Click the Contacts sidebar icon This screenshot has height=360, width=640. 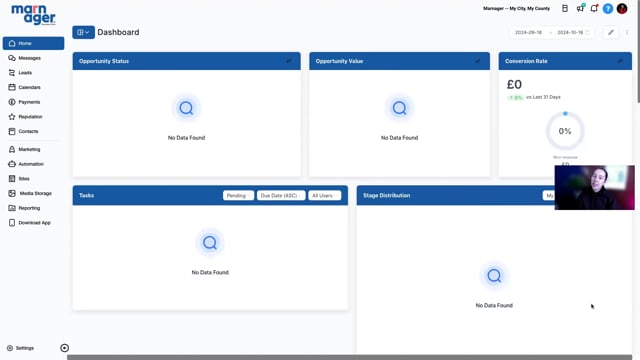point(12,131)
